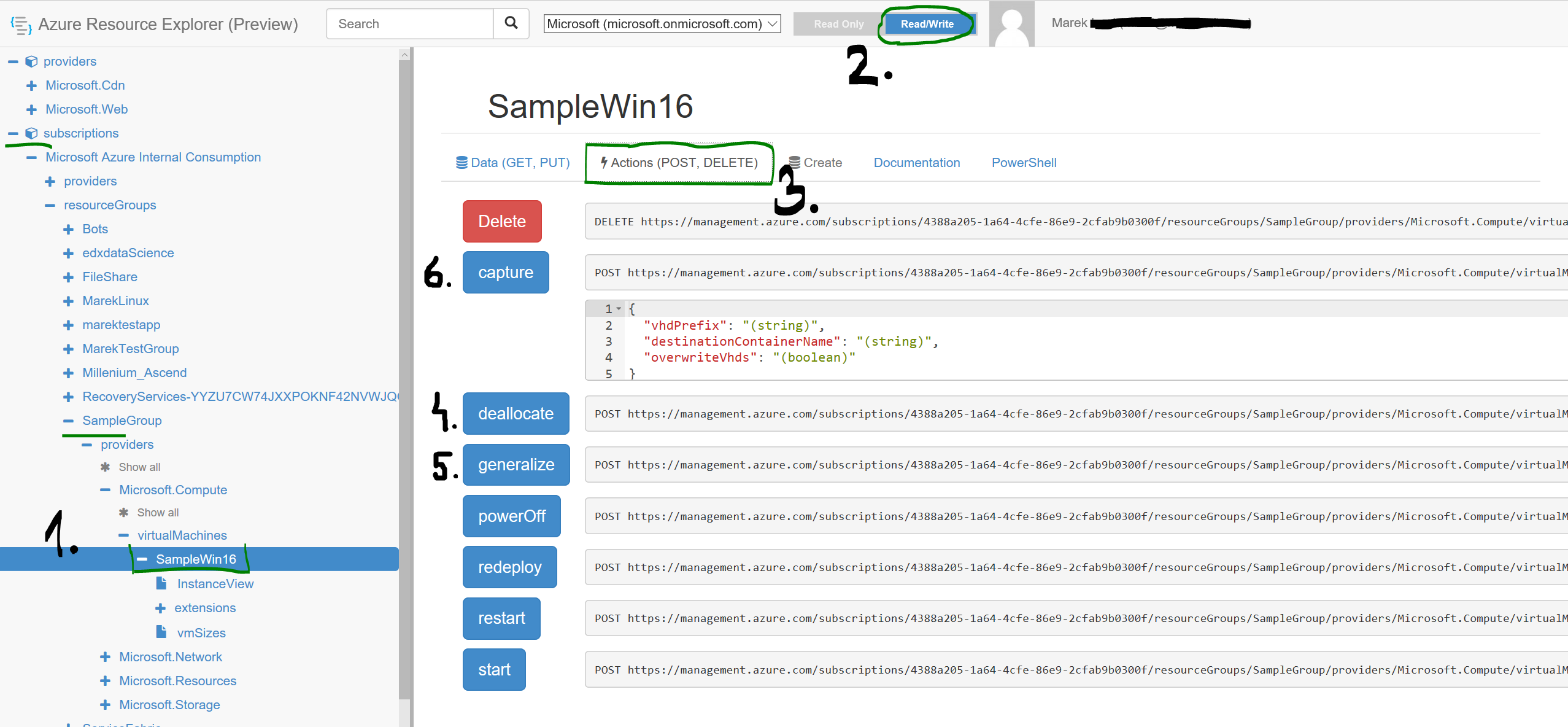Collapse Microsoft Azure Internal Consumption node
Screen dimensions: 1568x727
pyautogui.click(x=32, y=157)
